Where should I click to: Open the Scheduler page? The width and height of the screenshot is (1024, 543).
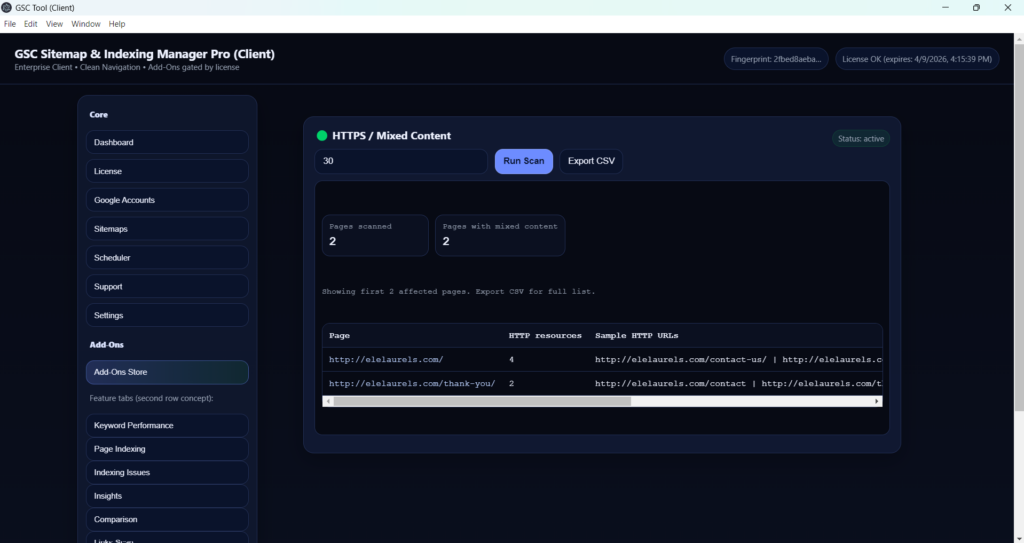coord(167,258)
